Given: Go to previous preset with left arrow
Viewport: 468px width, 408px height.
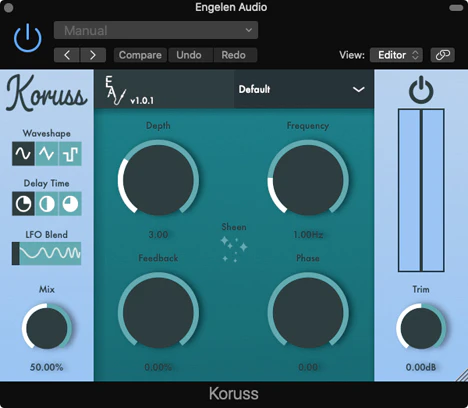Looking at the screenshot, I should [x=67, y=55].
